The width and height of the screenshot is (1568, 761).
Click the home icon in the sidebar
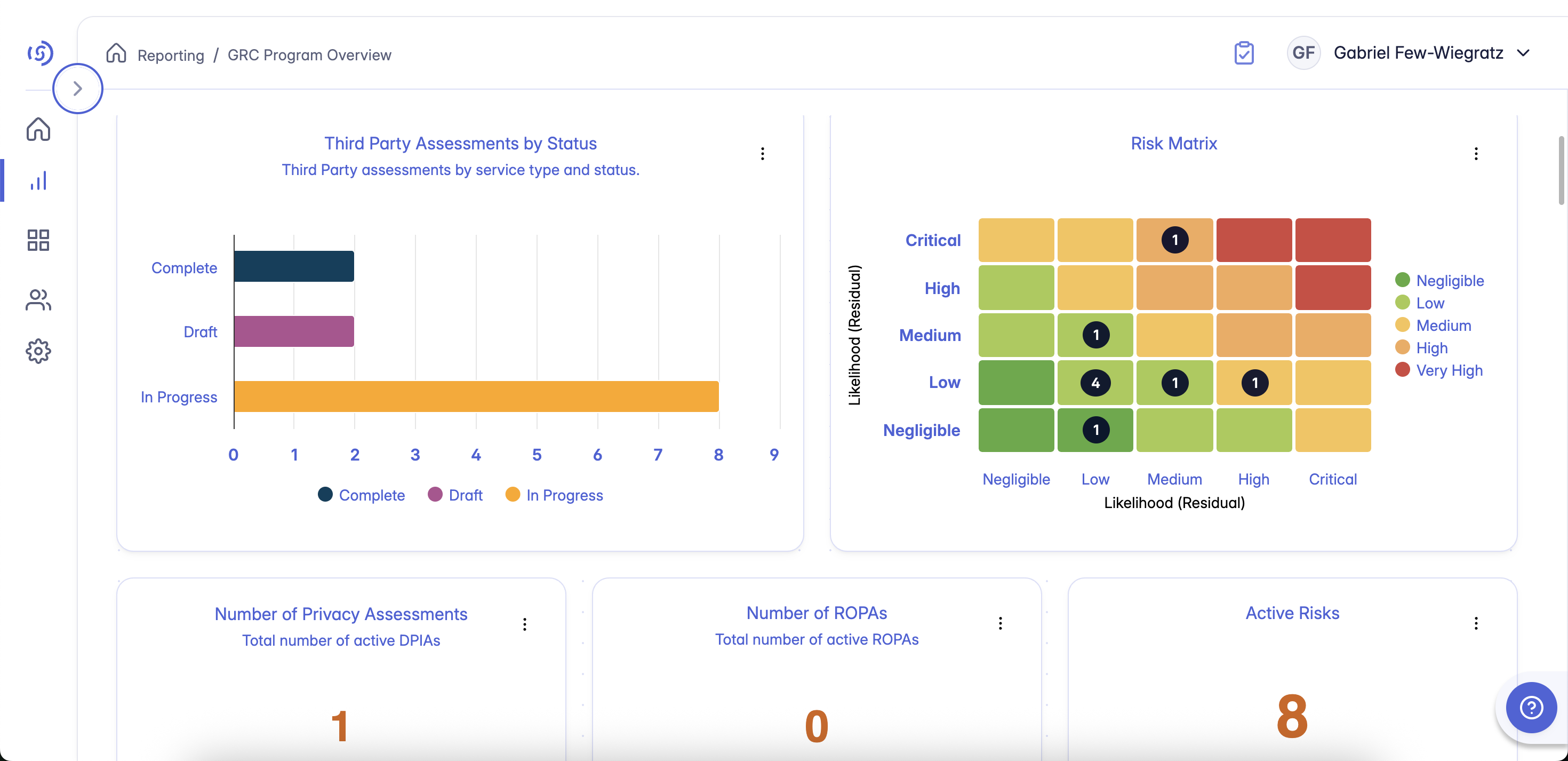tap(38, 129)
